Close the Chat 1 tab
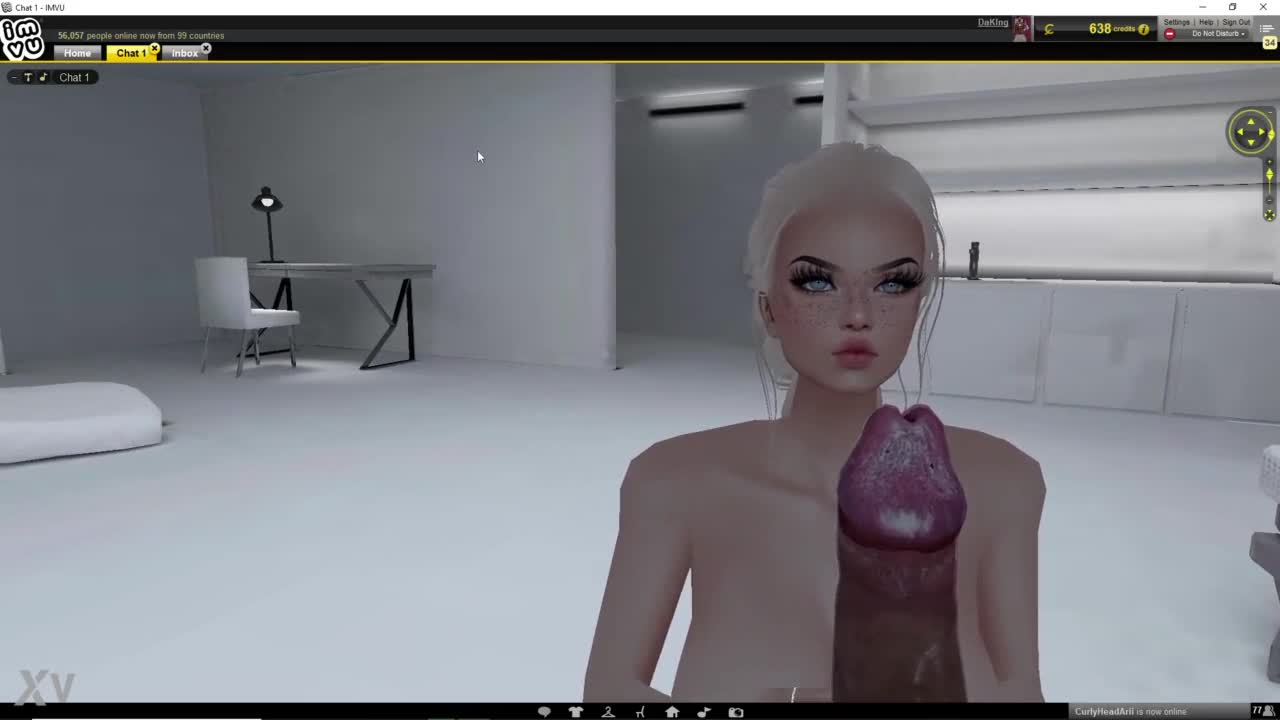Viewport: 1280px width, 720px height. click(x=155, y=48)
